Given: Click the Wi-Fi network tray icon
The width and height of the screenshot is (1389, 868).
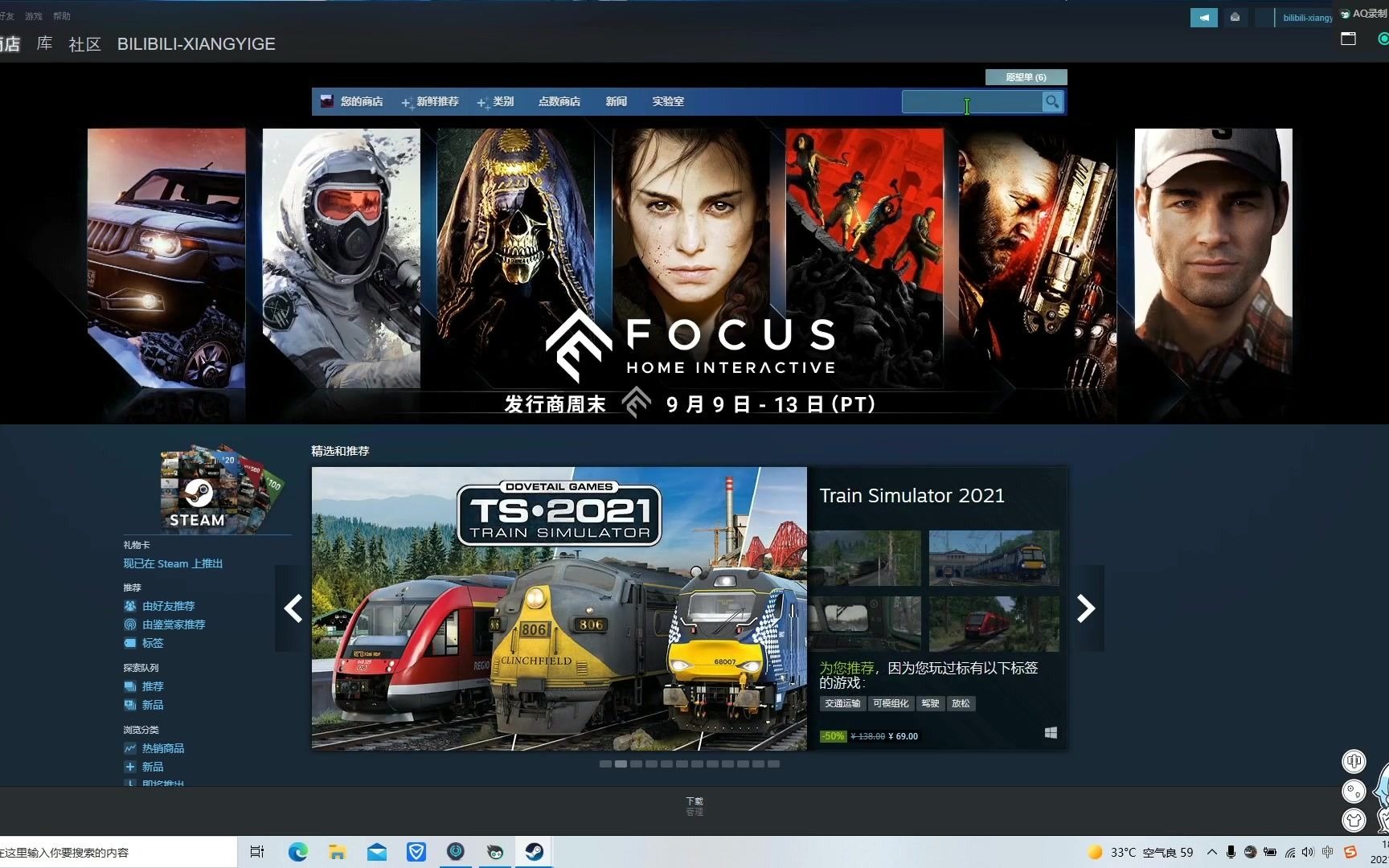Looking at the screenshot, I should [x=1289, y=852].
